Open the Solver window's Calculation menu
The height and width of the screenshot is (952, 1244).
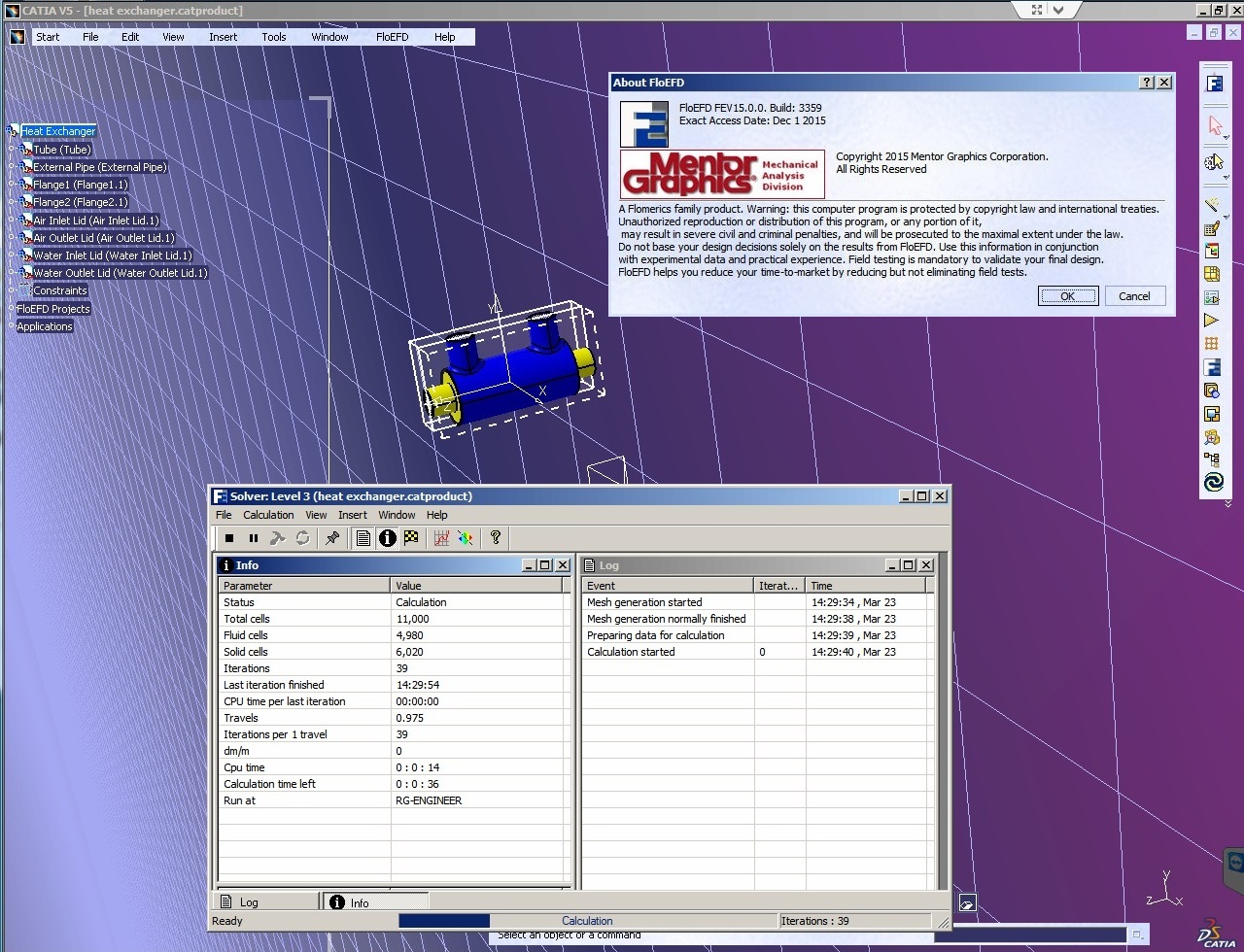pos(268,515)
